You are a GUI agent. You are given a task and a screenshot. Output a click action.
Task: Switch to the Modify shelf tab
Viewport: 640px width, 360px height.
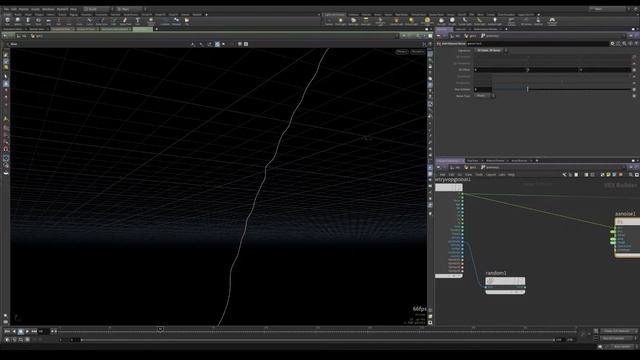click(18, 15)
